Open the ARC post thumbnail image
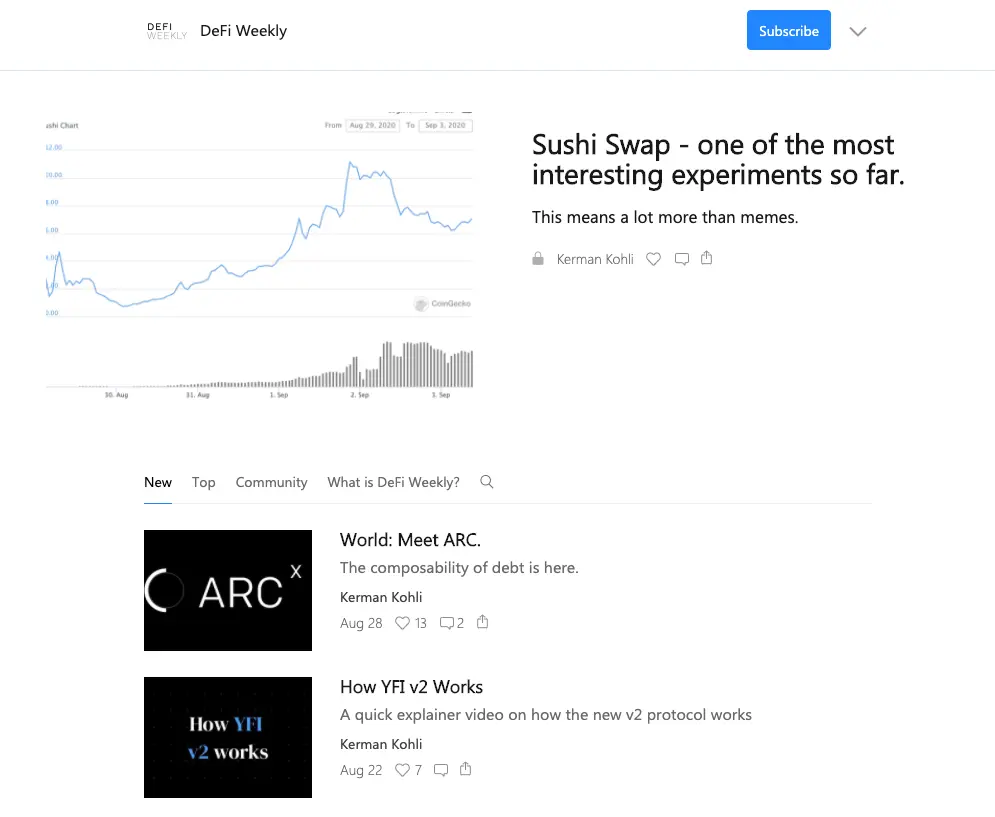The width and height of the screenshot is (995, 817). coord(228,590)
